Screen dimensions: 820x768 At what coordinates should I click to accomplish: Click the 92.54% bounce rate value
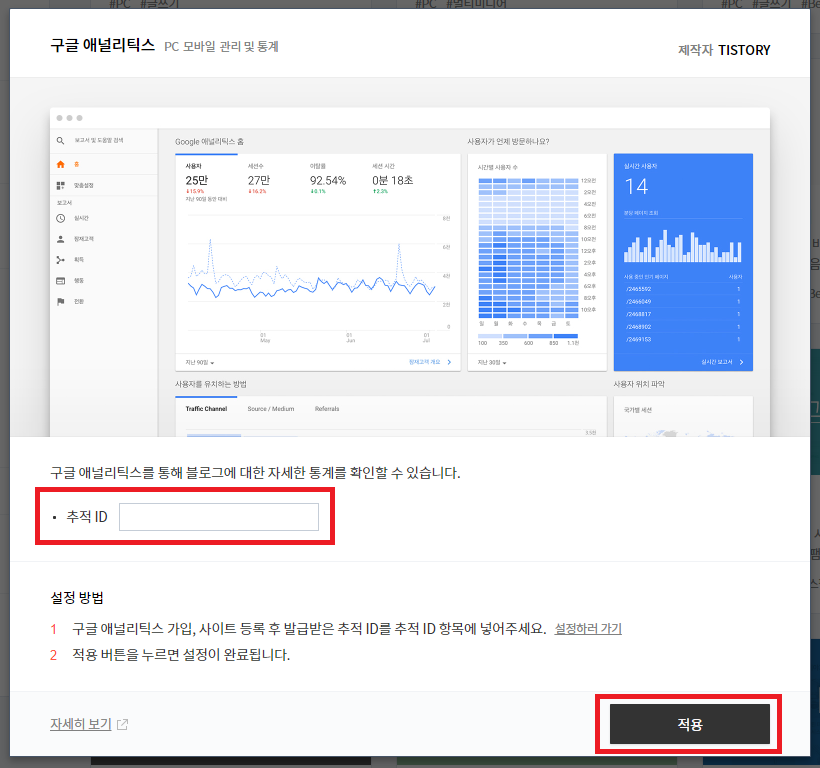coord(328,180)
